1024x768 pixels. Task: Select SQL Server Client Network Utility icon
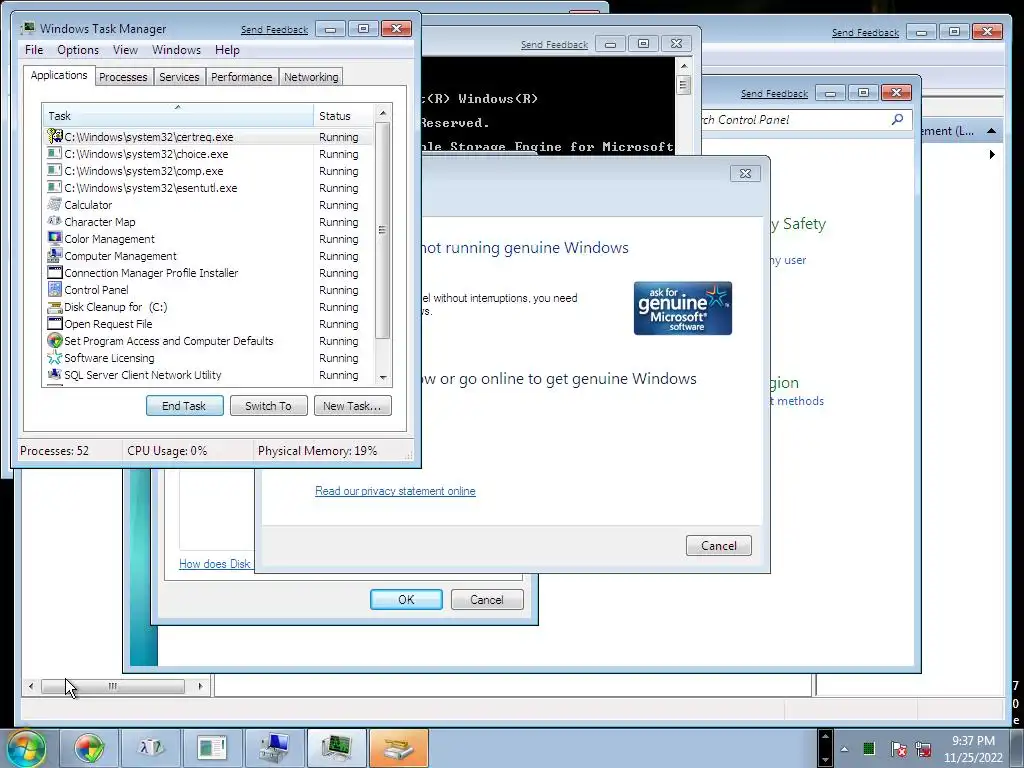click(55, 374)
